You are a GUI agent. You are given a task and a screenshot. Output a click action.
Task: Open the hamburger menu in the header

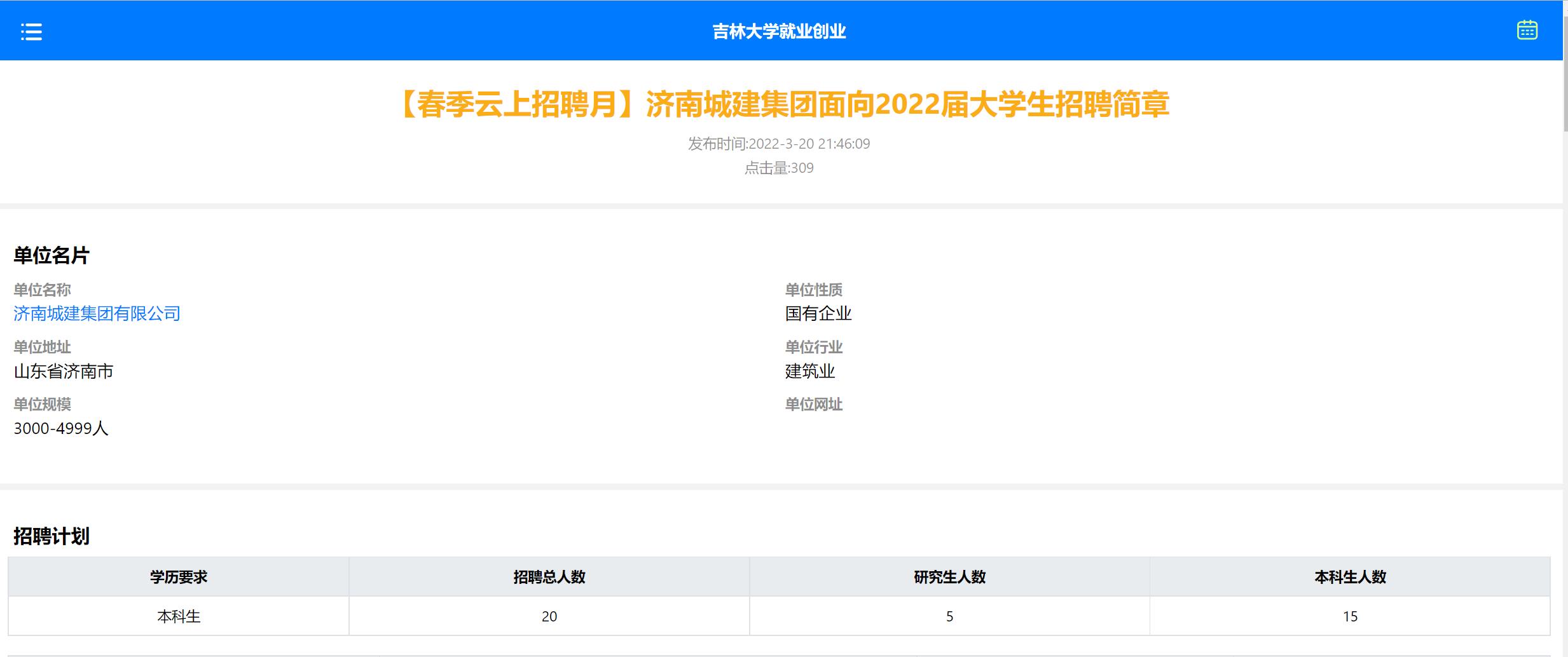(x=31, y=31)
